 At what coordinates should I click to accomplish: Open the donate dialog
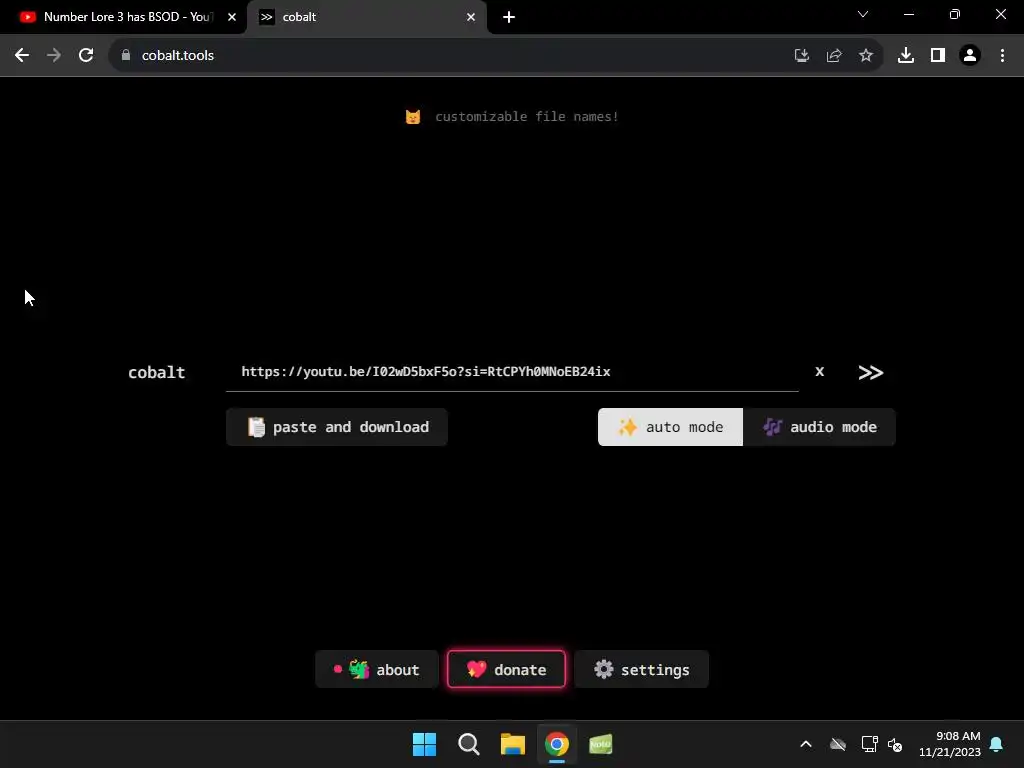(506, 669)
